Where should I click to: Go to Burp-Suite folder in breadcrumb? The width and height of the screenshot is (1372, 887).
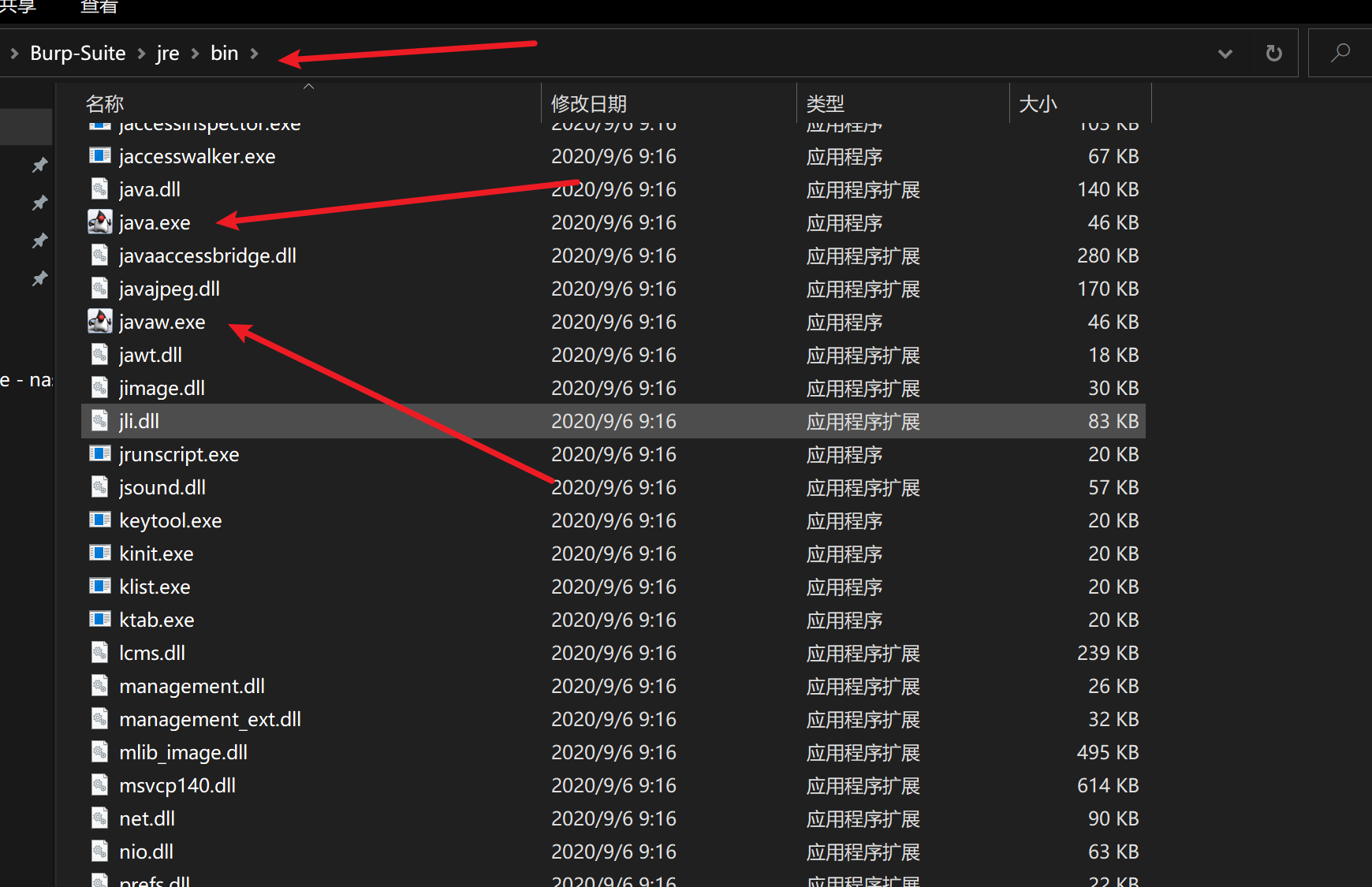77,54
